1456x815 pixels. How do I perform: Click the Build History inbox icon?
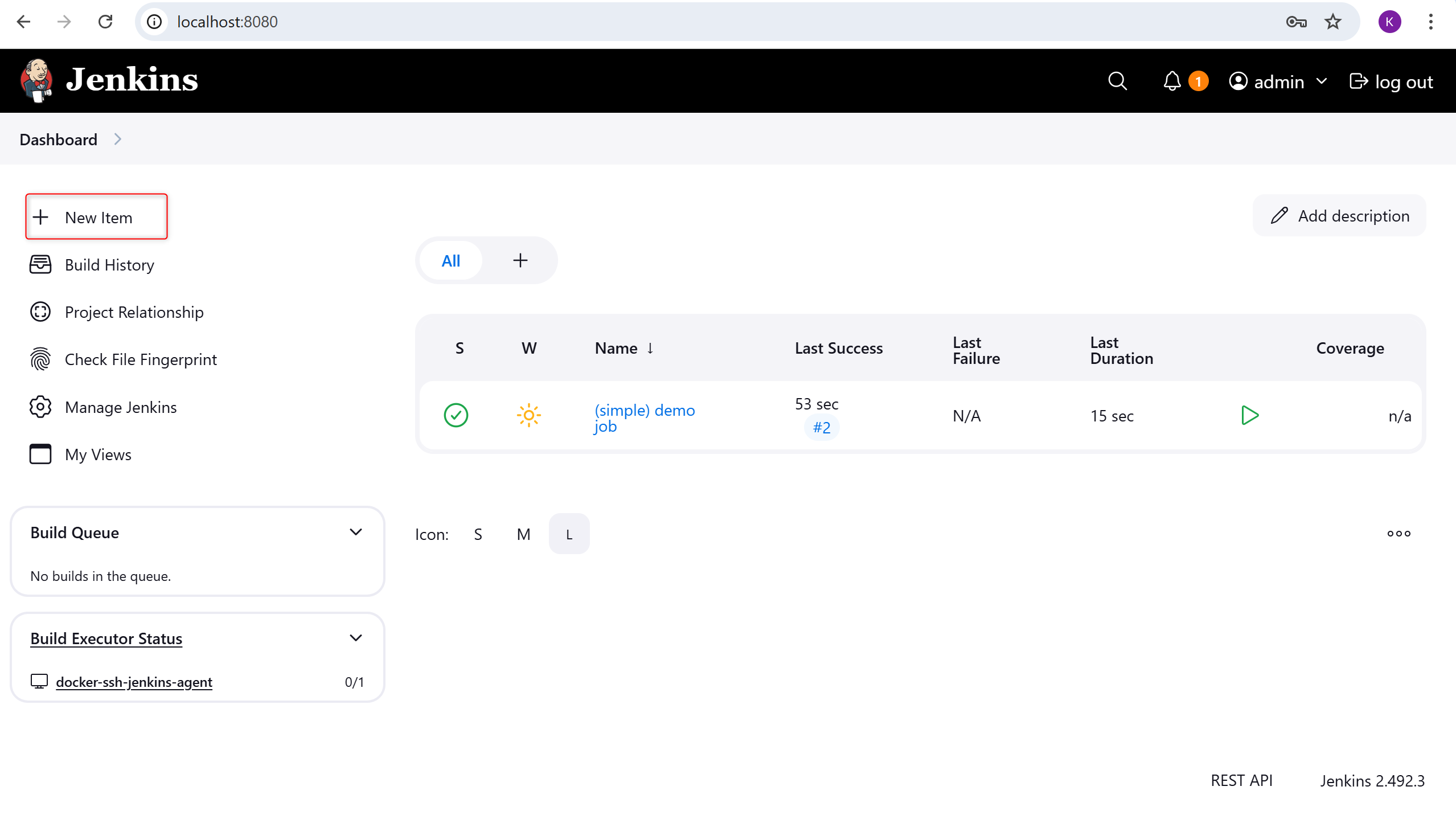[40, 264]
